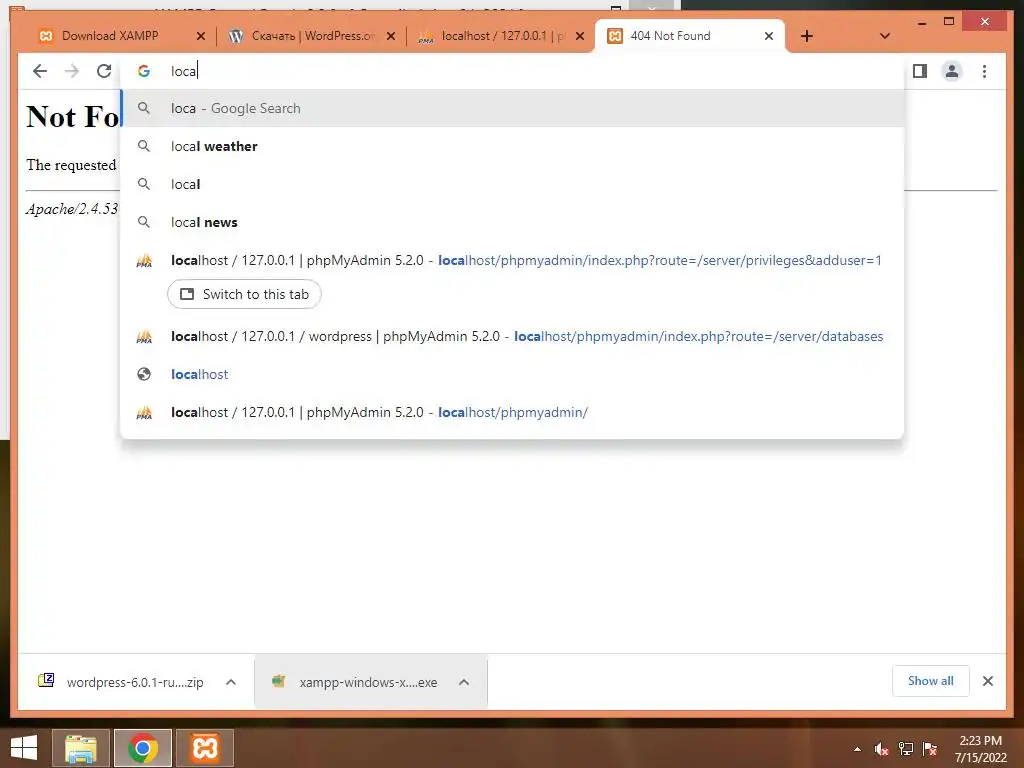Click the 'Switch to this tab' button
The image size is (1024, 768).
244,294
